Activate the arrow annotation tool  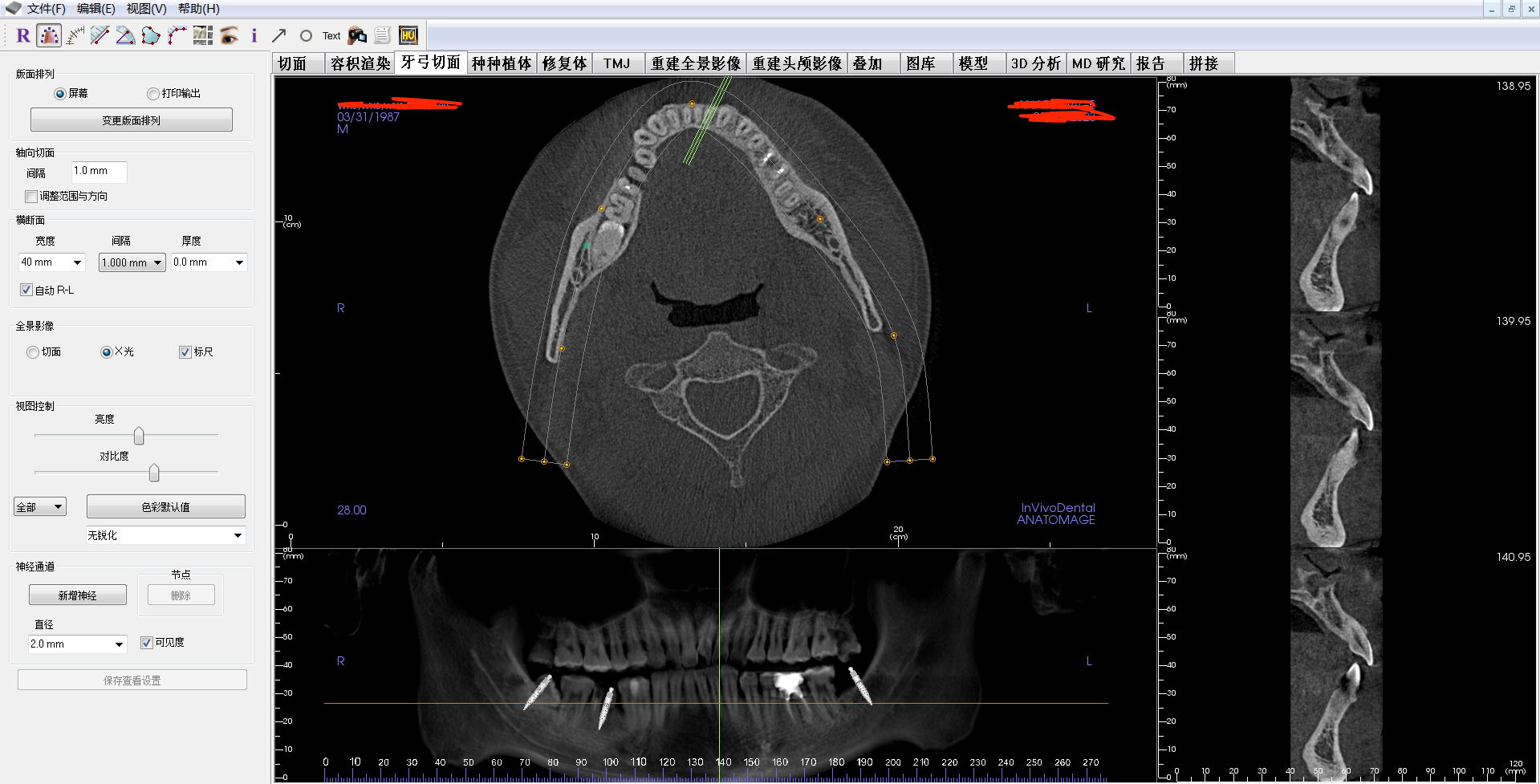(278, 35)
